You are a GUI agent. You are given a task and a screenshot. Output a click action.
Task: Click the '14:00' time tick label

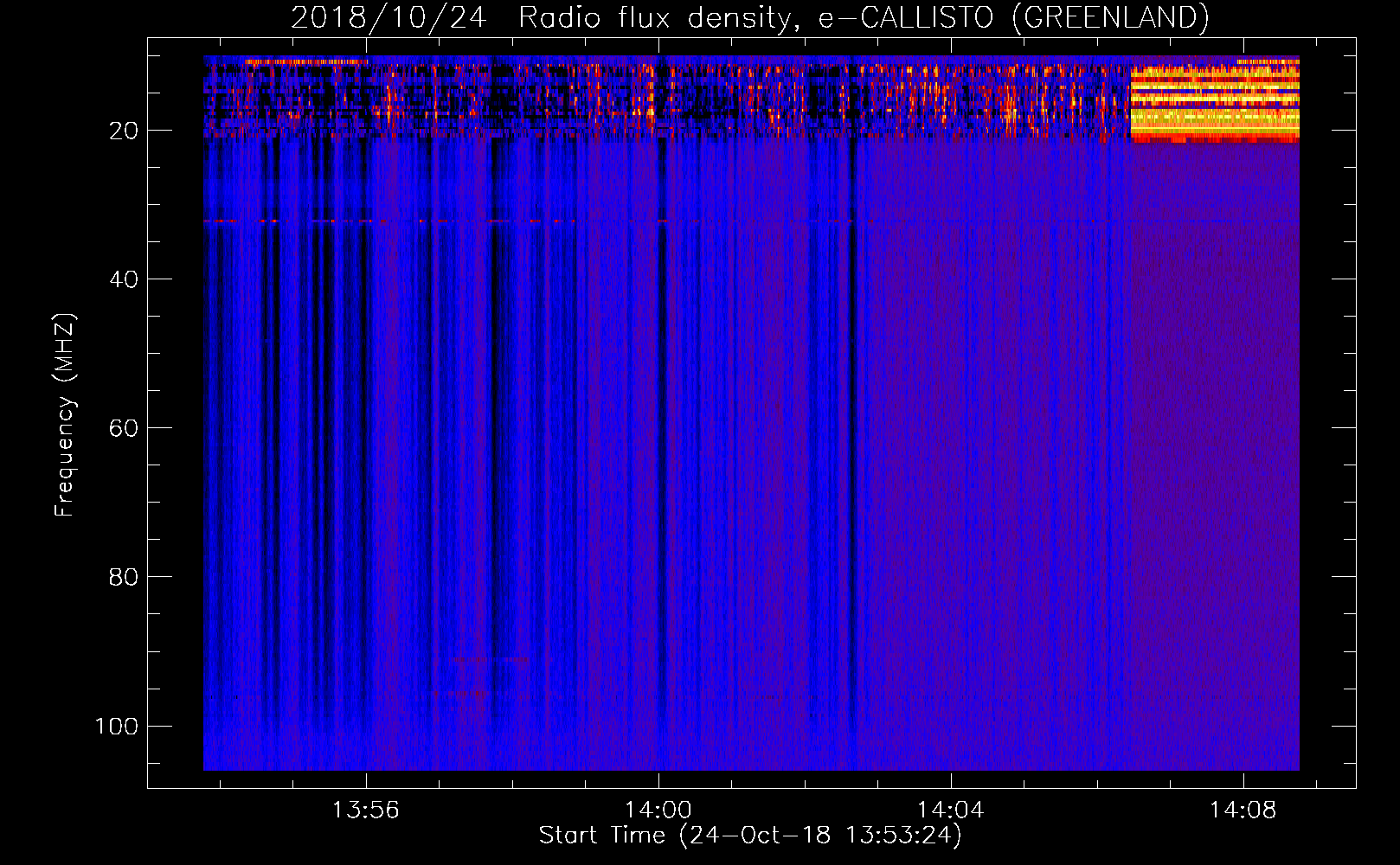pyautogui.click(x=658, y=811)
